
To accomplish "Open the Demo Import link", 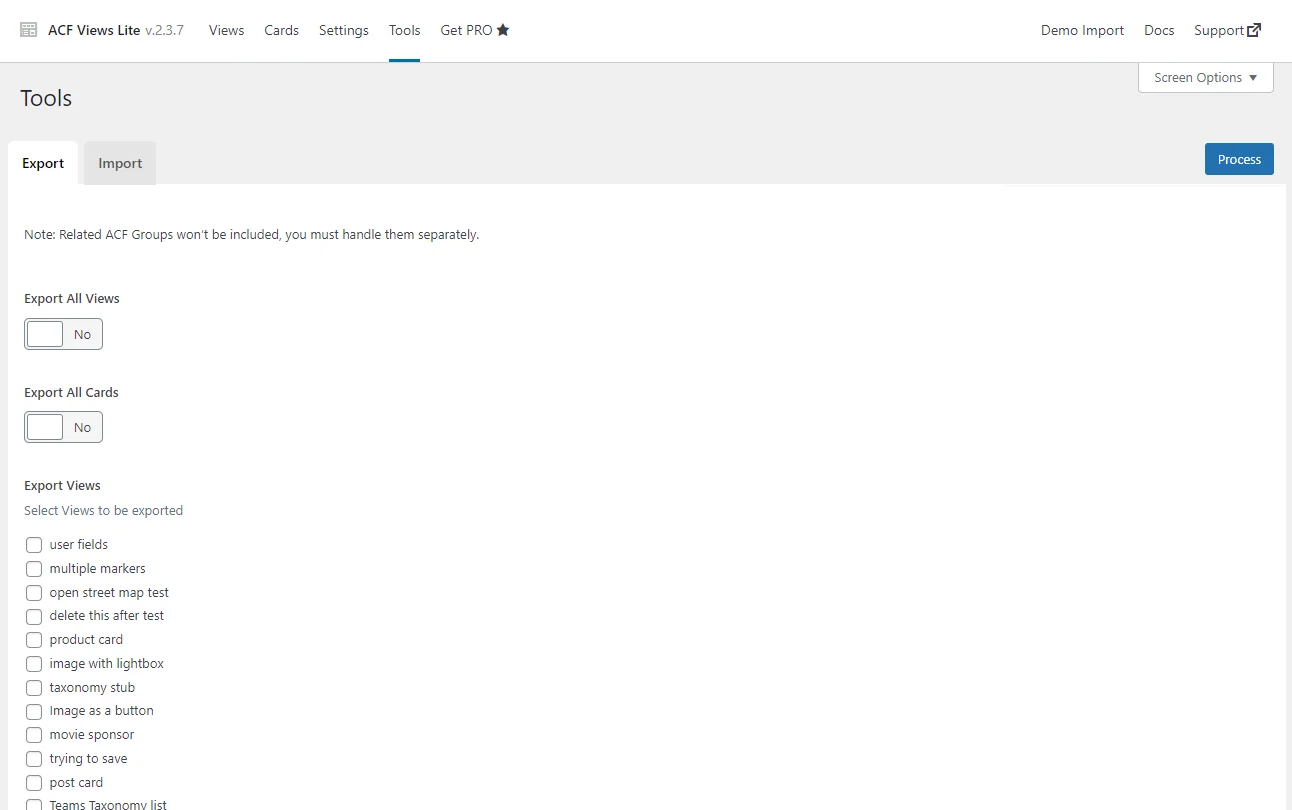I will point(1082,30).
